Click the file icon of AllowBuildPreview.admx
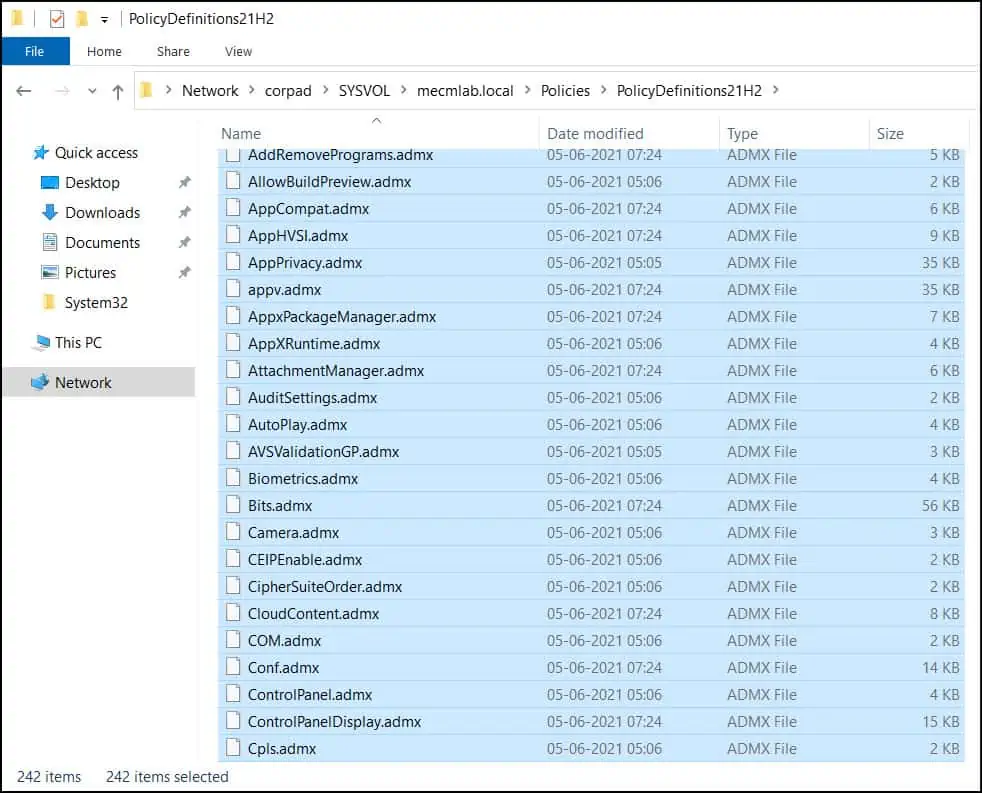The height and width of the screenshot is (793, 982). (233, 181)
